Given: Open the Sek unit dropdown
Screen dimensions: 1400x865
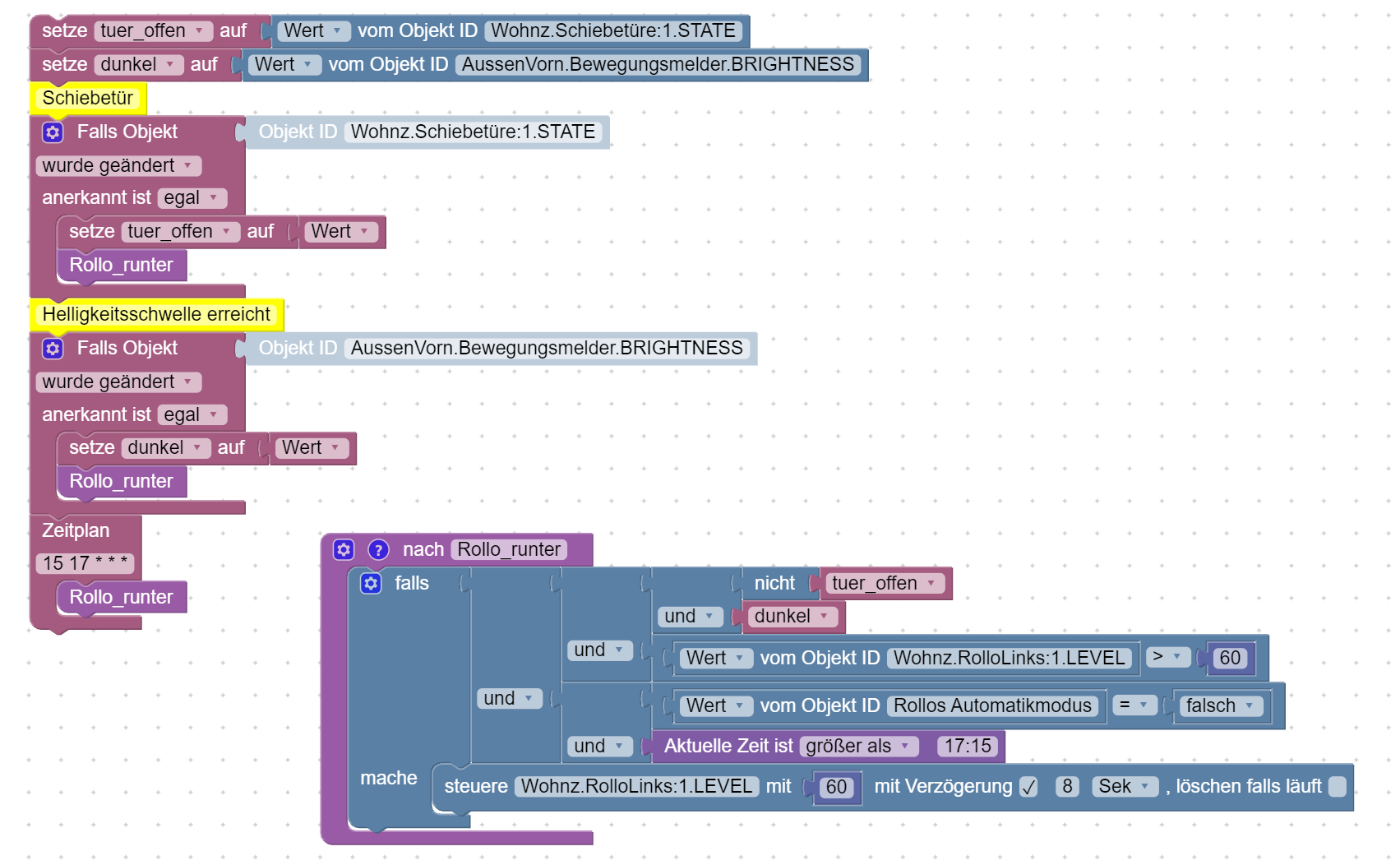Looking at the screenshot, I should point(1125,787).
